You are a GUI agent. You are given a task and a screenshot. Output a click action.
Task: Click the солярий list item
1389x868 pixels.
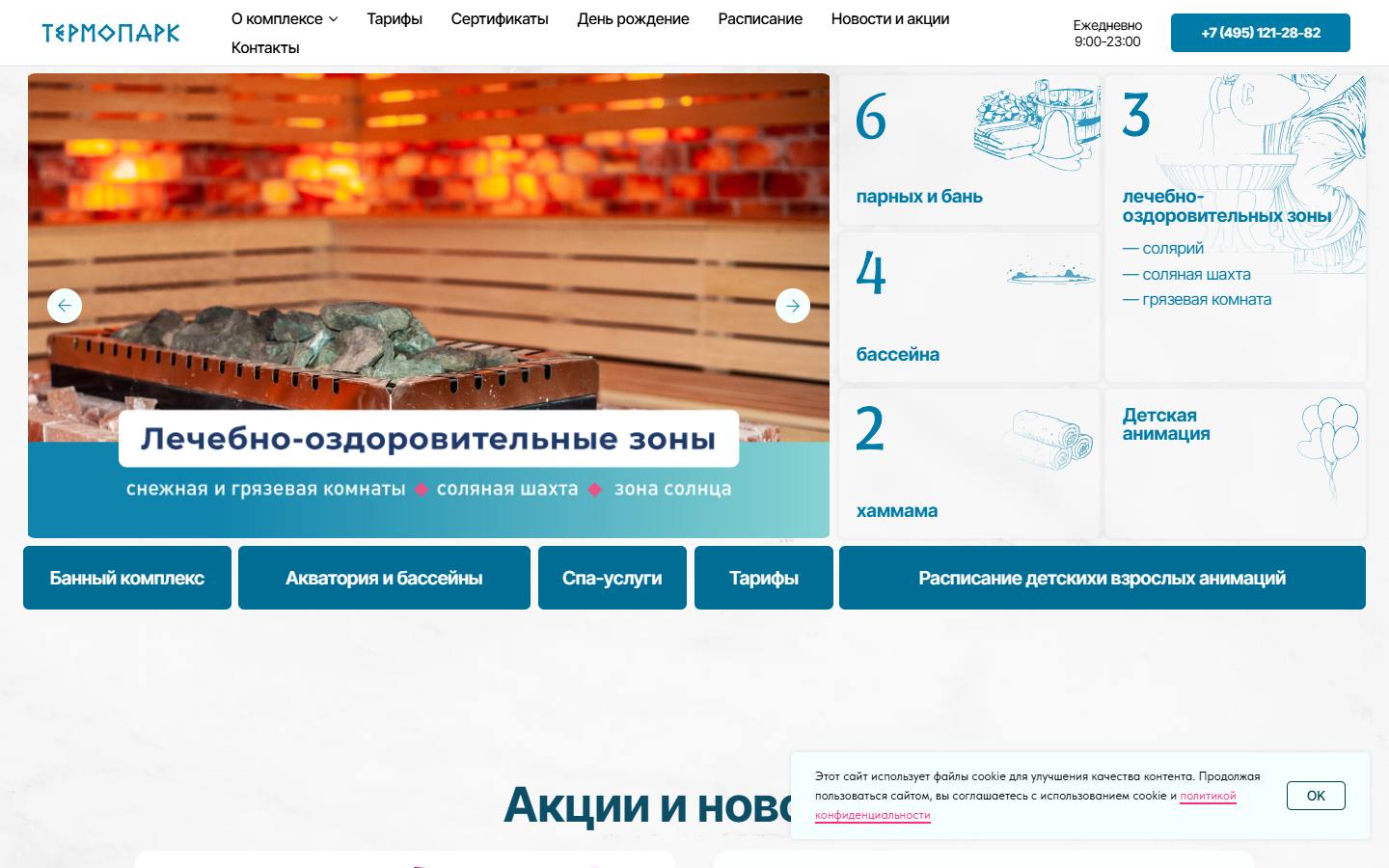point(1163,249)
